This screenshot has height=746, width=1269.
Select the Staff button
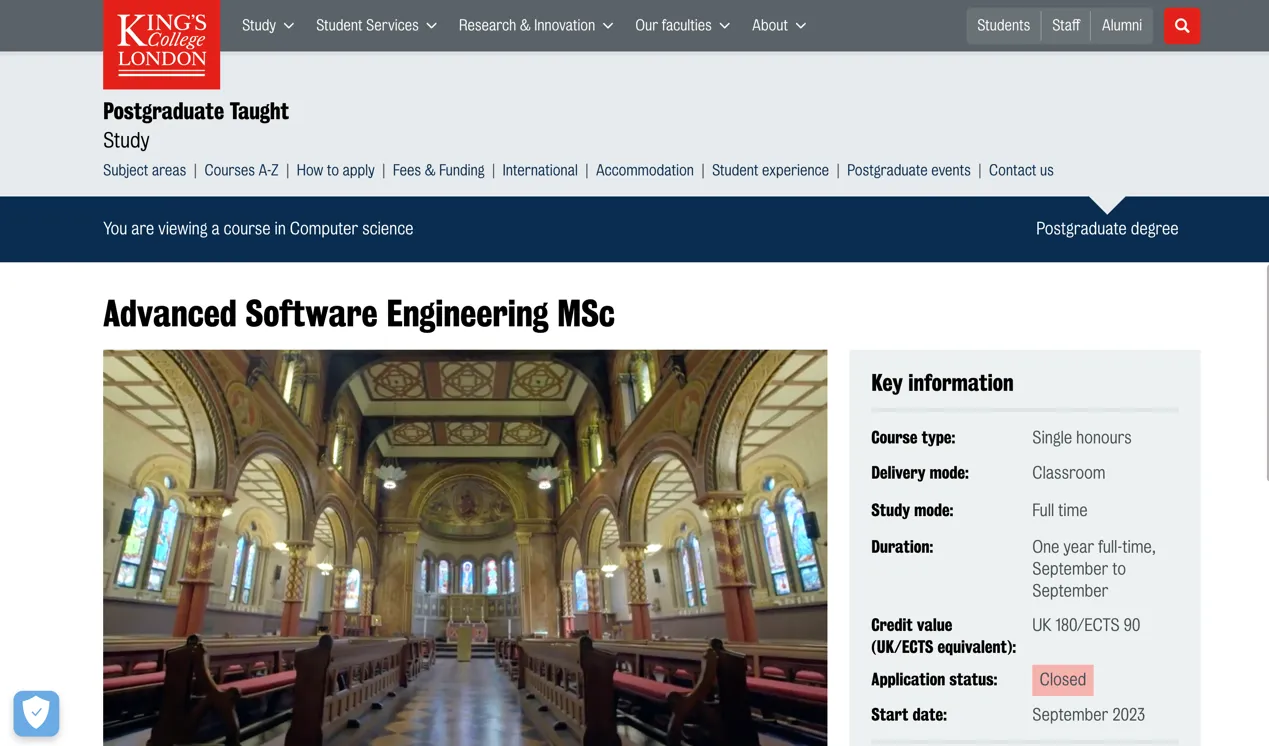coord(1065,26)
